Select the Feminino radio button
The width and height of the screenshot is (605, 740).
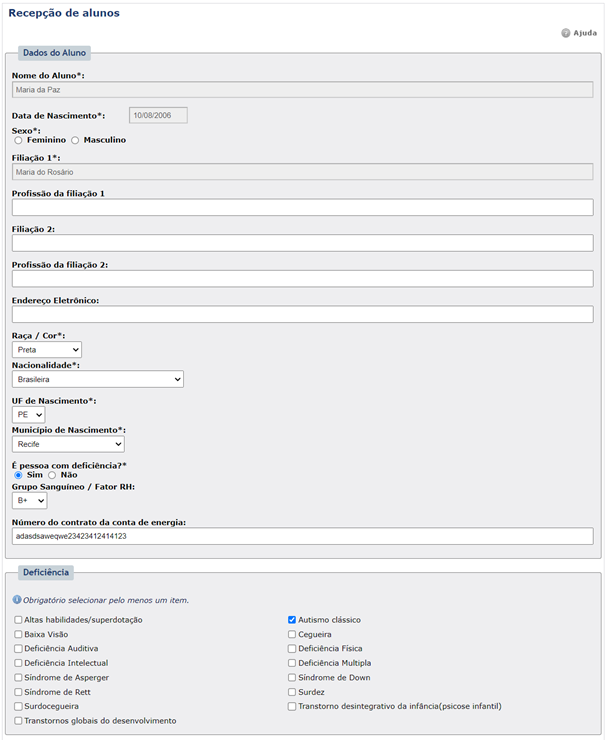click(x=18, y=140)
